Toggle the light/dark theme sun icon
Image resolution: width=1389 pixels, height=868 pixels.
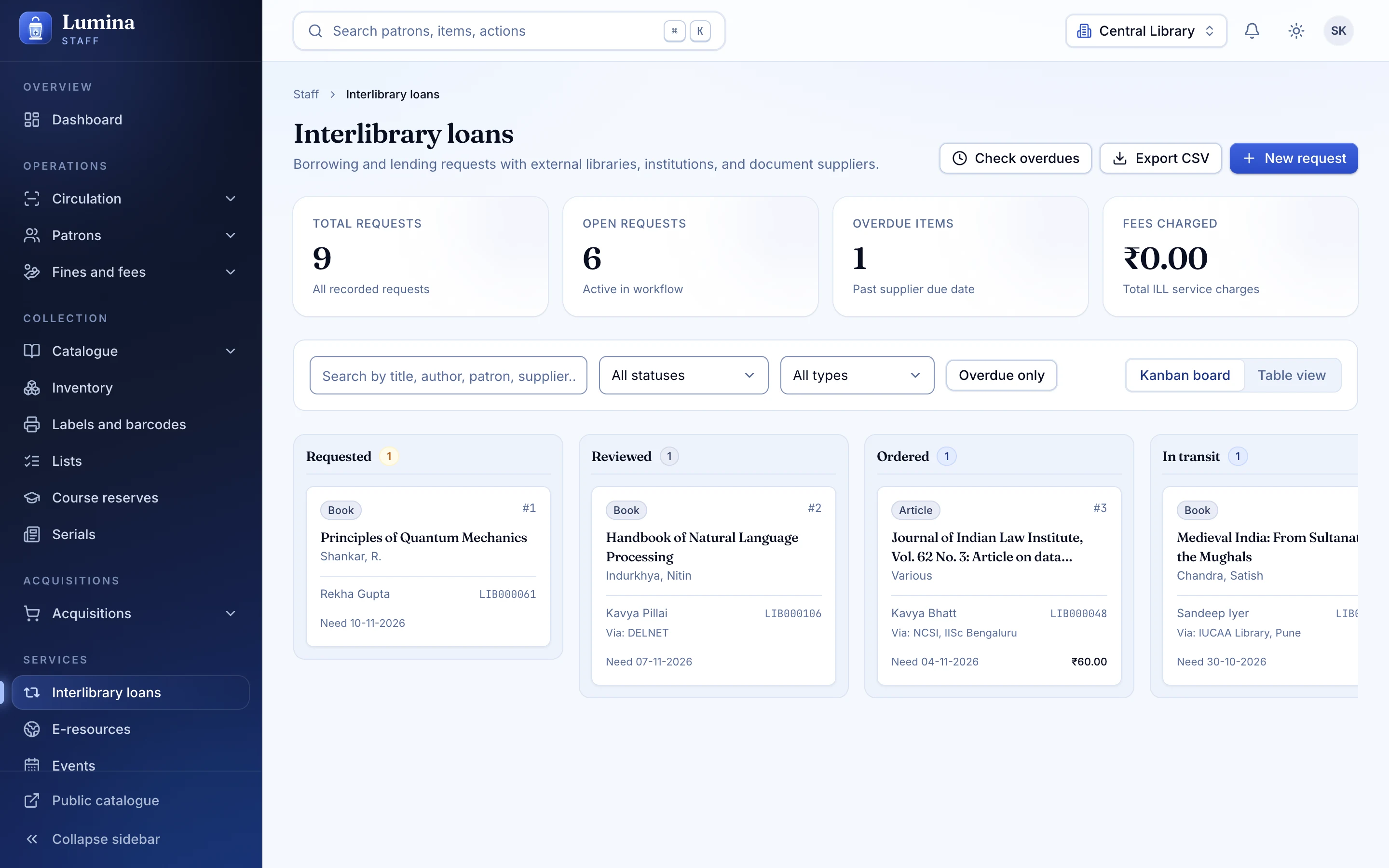tap(1296, 31)
